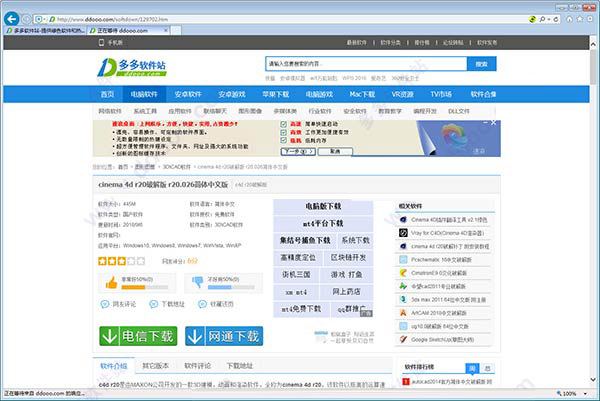Viewport: 600px width, 401px height.
Task: Toggle the second checkbox in the banner ad
Action: click(x=284, y=132)
